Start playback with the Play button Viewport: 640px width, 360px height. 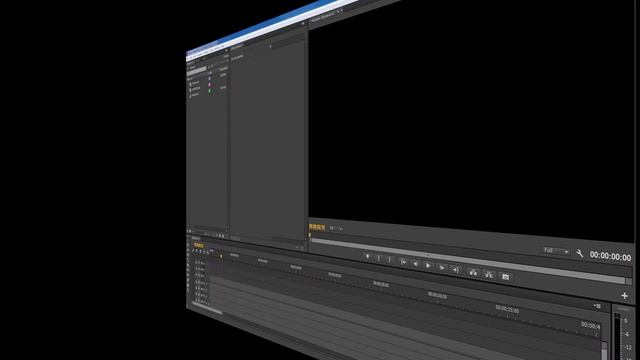pyautogui.click(x=428, y=266)
